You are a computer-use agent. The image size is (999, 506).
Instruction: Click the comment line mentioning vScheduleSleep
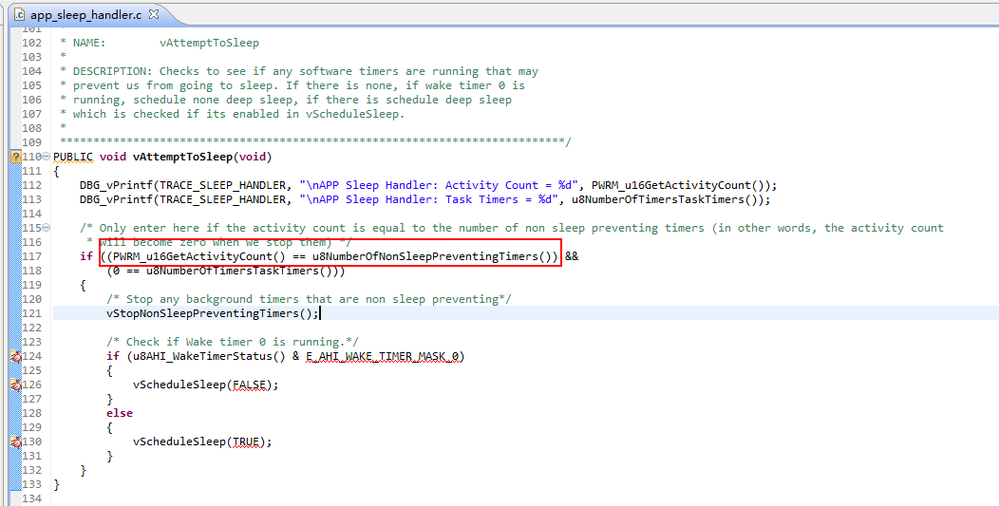tap(233, 114)
